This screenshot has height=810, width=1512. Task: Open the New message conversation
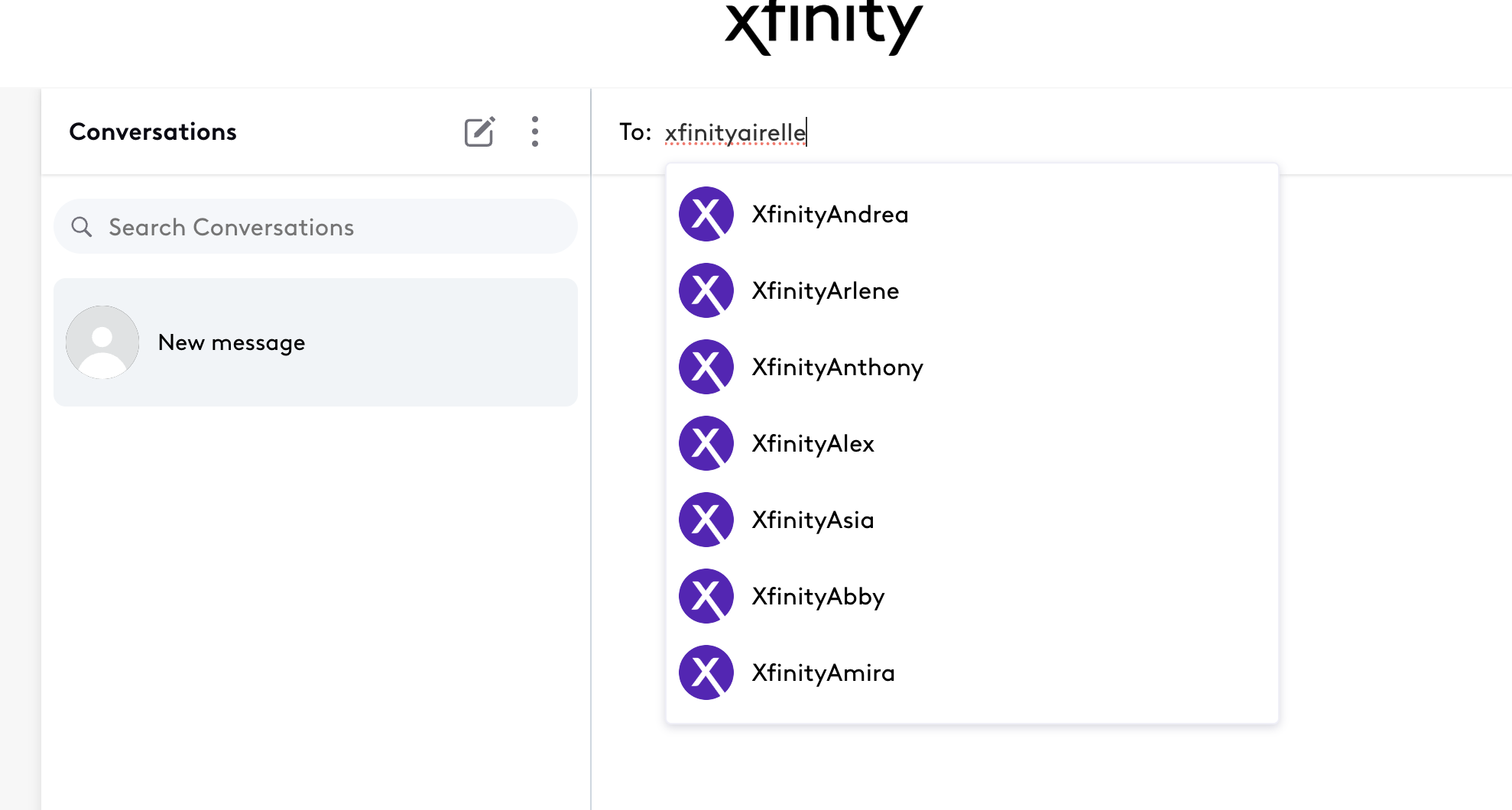[316, 342]
